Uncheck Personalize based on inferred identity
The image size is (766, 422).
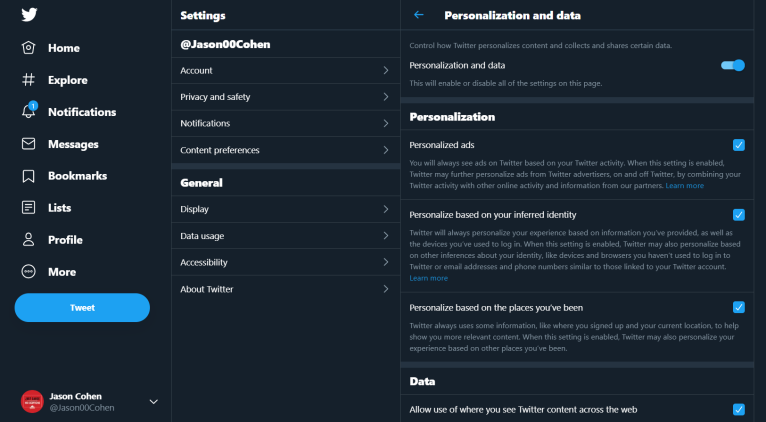tap(739, 215)
